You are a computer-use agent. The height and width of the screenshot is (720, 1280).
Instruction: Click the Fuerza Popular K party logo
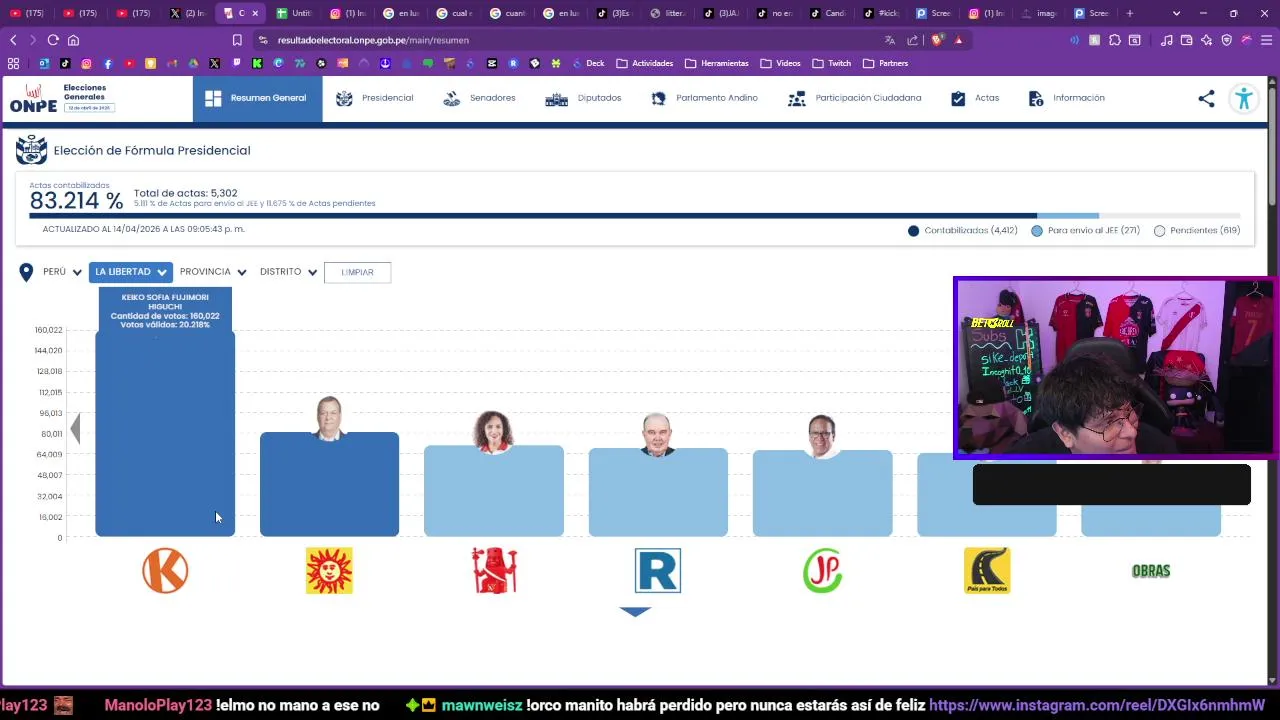(165, 571)
